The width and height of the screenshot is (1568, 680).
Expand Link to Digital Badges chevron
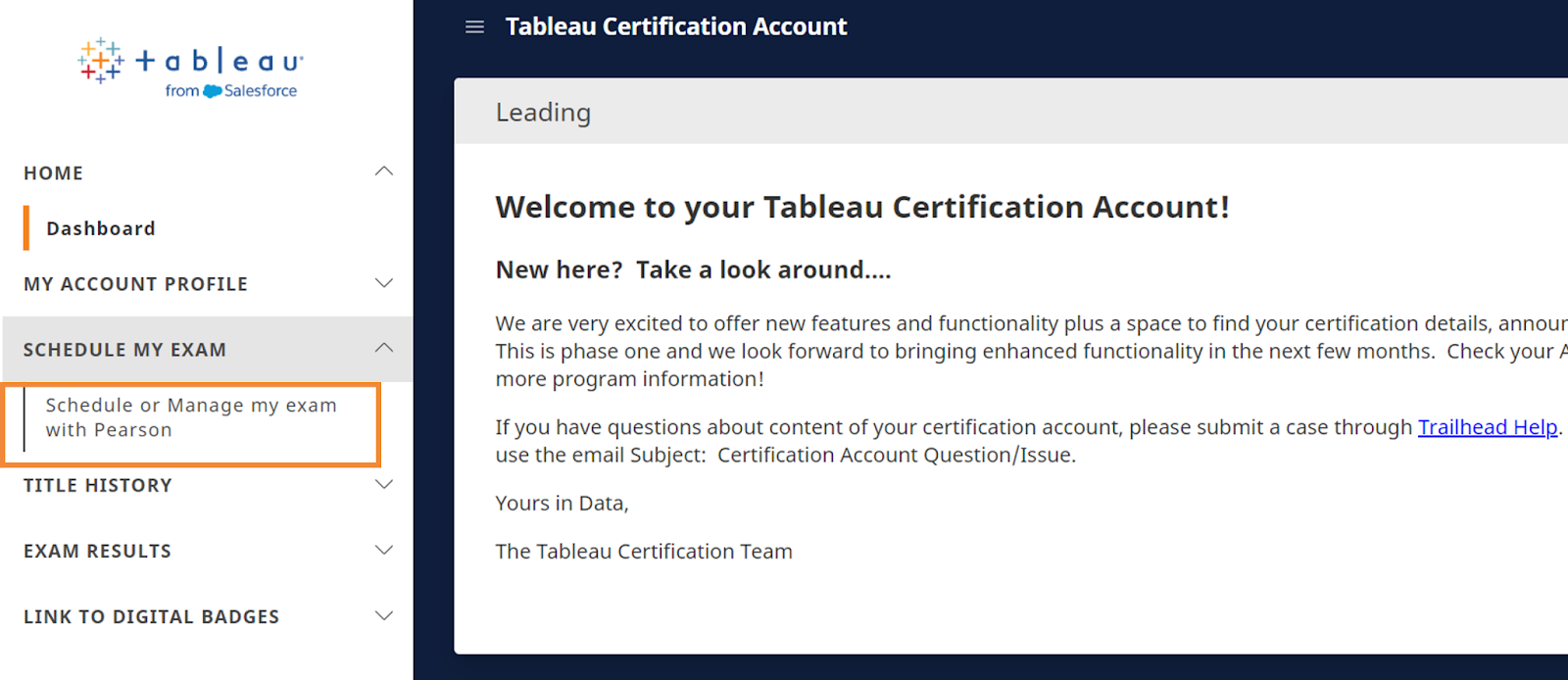[x=384, y=615]
